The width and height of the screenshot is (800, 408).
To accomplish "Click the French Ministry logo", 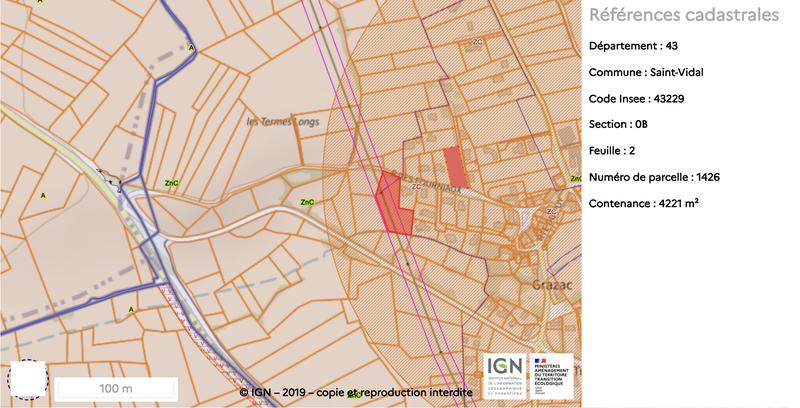I will (x=551, y=376).
